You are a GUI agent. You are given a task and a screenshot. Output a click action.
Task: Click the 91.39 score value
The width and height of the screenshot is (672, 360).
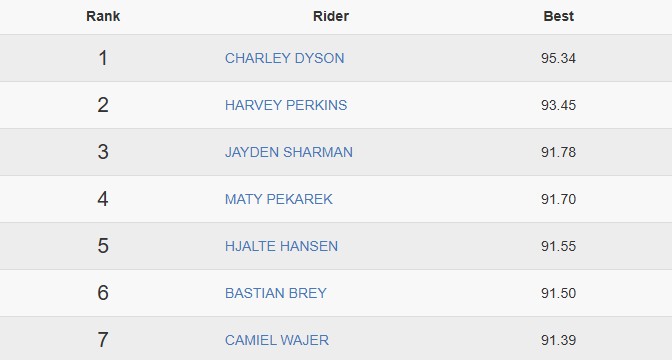(x=558, y=340)
